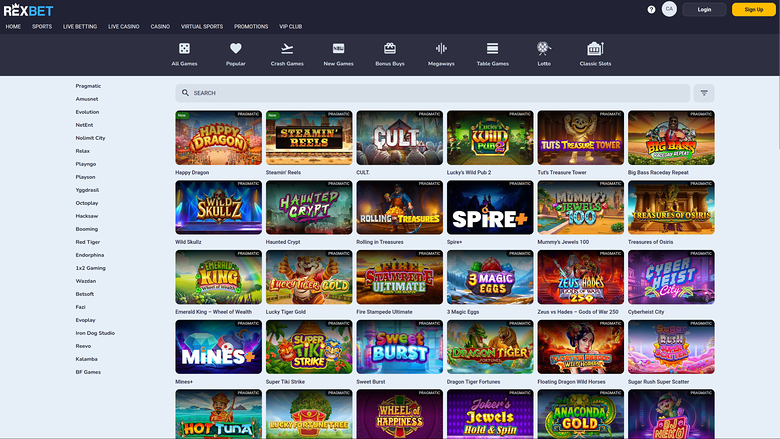Image resolution: width=780 pixels, height=439 pixels.
Task: Click the RexBet logo
Action: coord(28,9)
